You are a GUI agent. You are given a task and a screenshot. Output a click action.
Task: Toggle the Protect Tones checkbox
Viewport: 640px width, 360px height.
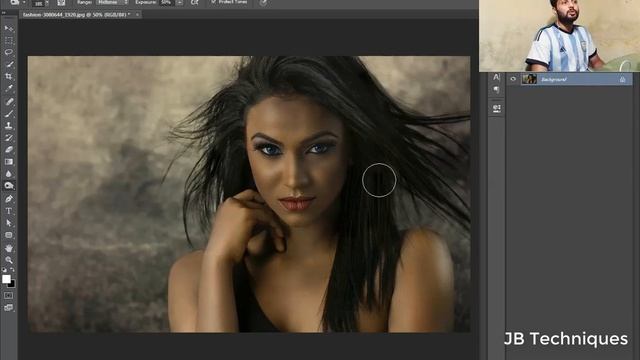point(213,2)
